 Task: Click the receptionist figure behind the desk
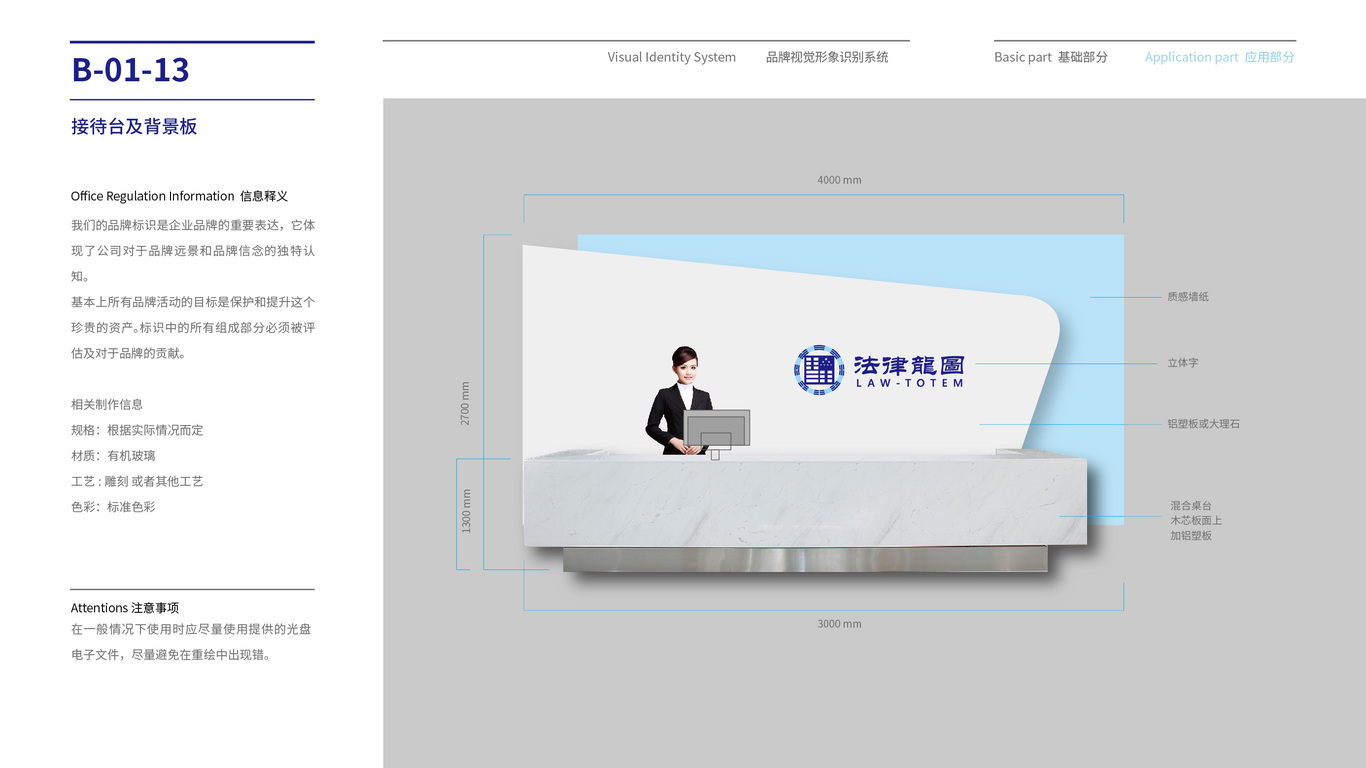pyautogui.click(x=679, y=401)
